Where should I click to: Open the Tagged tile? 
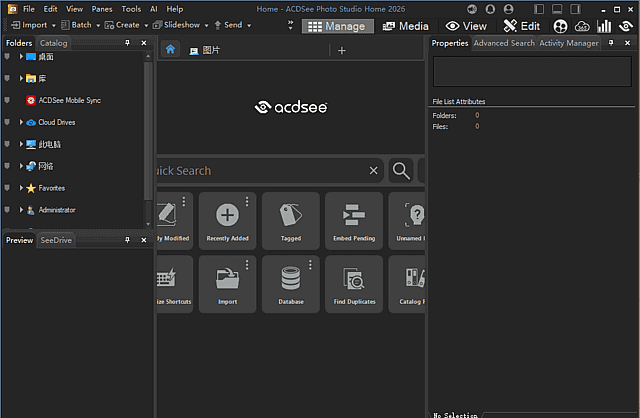[291, 221]
